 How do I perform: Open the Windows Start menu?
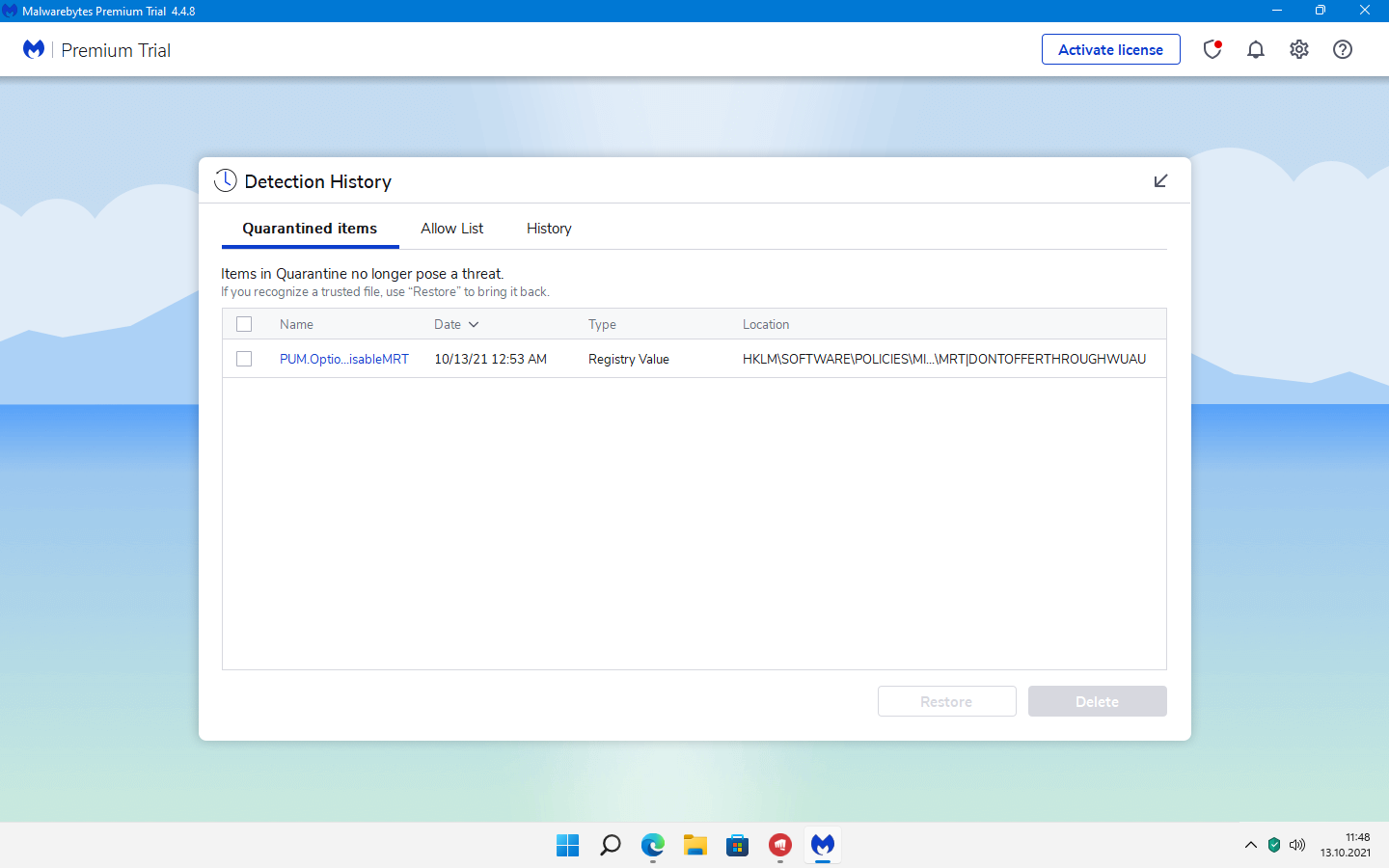568,846
